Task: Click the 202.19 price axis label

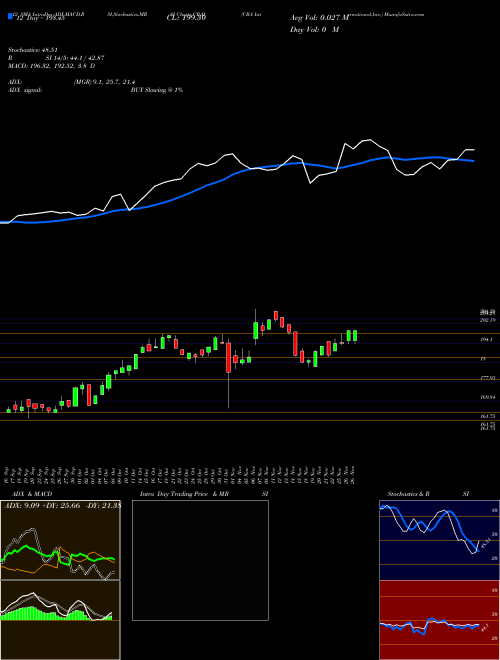Action: pyautogui.click(x=488, y=320)
